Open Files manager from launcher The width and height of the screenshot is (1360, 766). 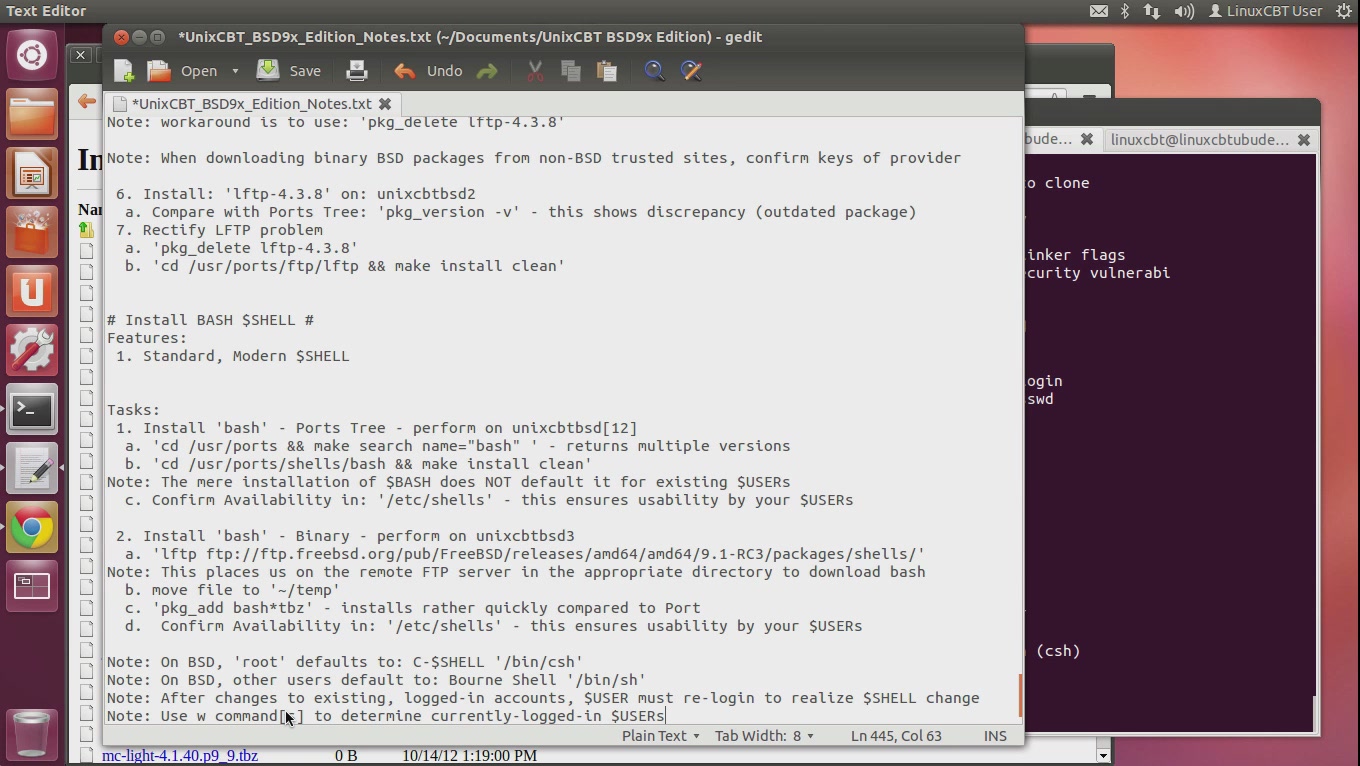[32, 114]
